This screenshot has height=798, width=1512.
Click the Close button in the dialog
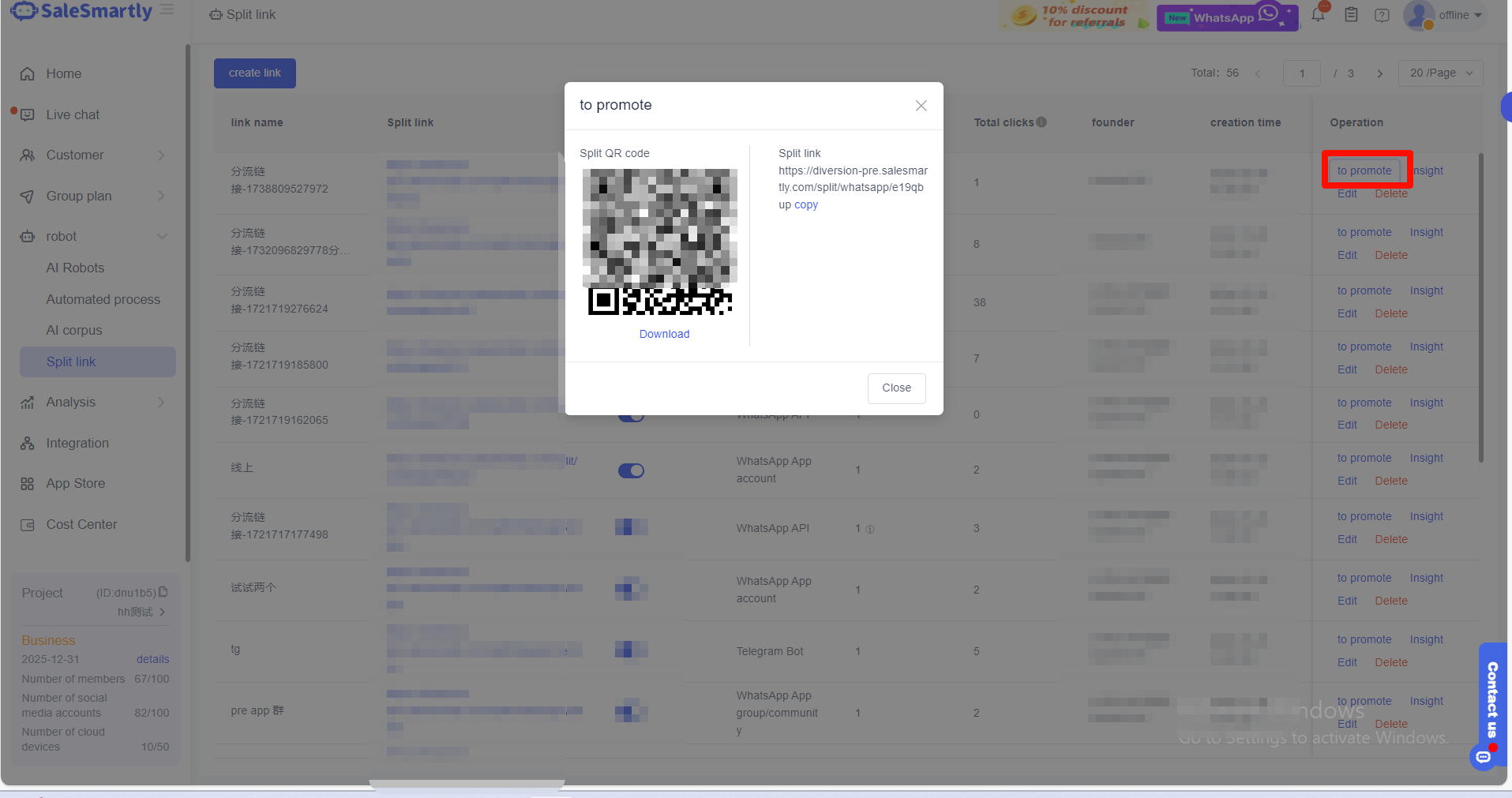tap(897, 388)
